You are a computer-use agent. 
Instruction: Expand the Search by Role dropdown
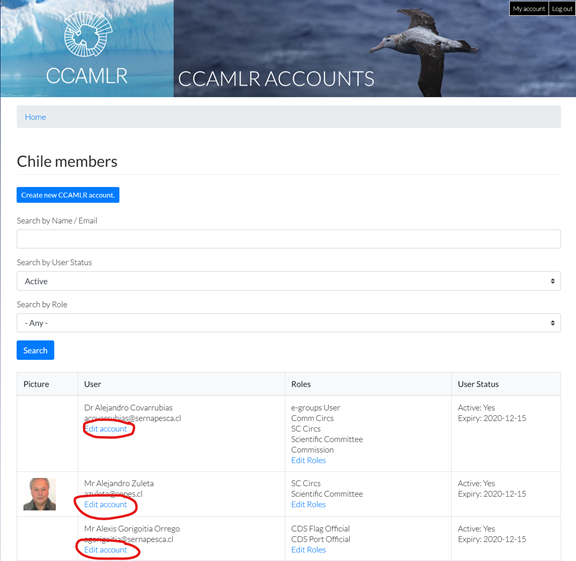(288, 323)
